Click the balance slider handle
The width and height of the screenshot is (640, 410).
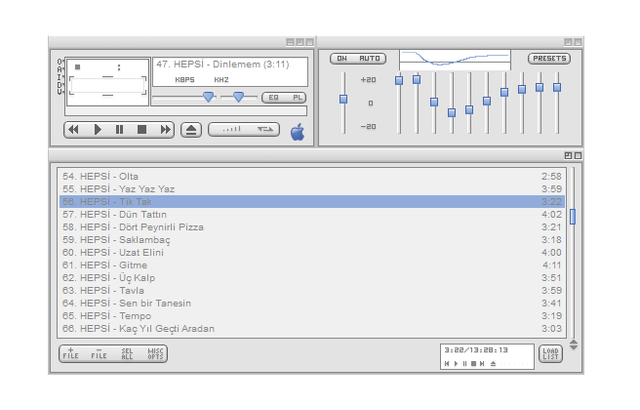238,97
